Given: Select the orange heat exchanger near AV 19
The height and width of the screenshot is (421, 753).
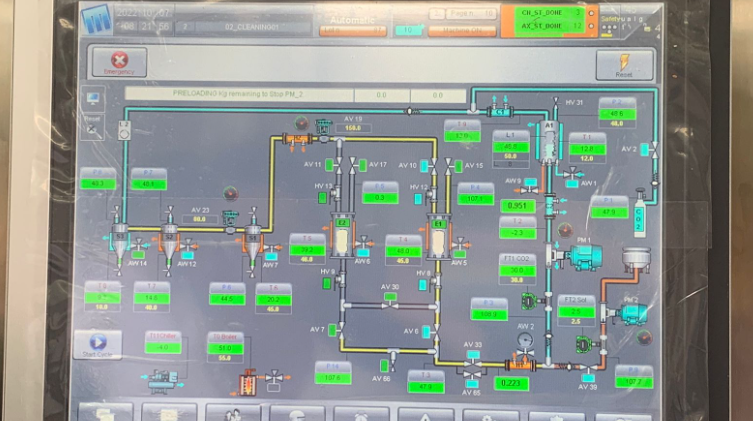Looking at the screenshot, I should pyautogui.click(x=298, y=140).
